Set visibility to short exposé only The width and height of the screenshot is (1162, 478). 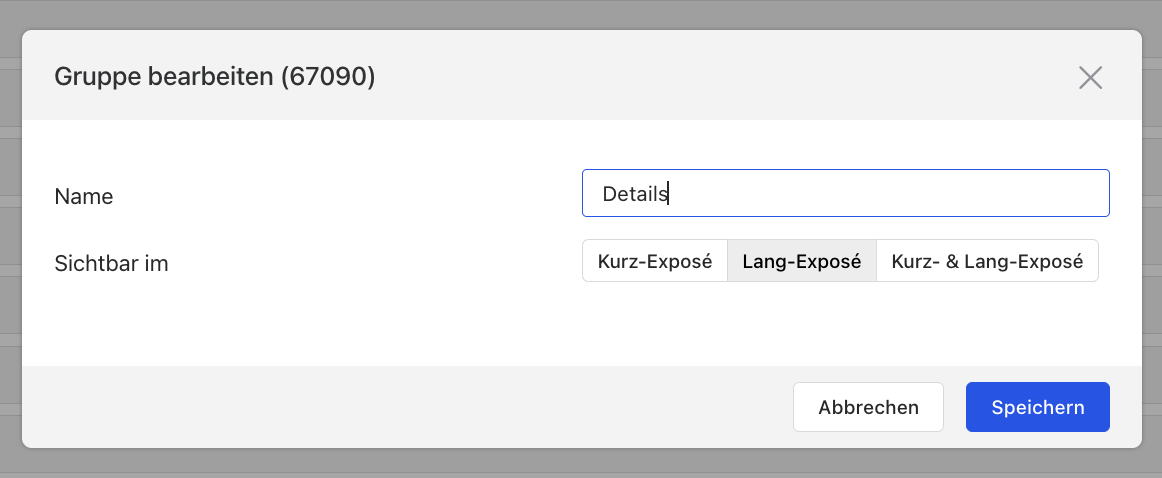tap(654, 261)
